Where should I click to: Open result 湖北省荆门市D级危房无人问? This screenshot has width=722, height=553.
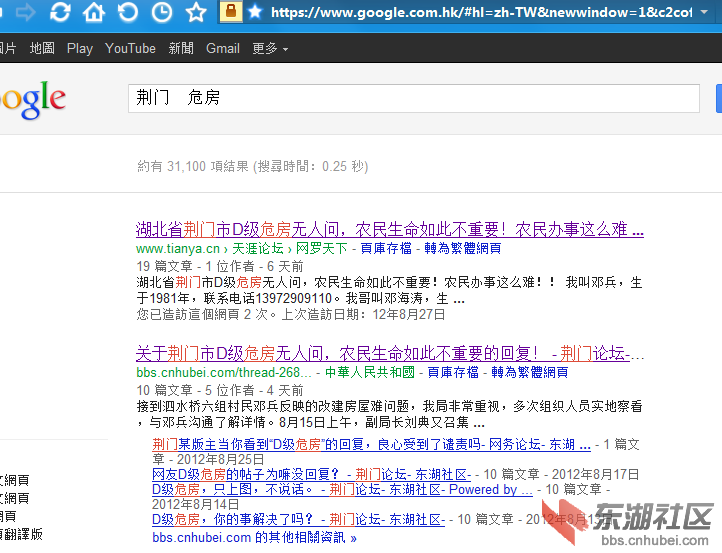[x=390, y=229]
